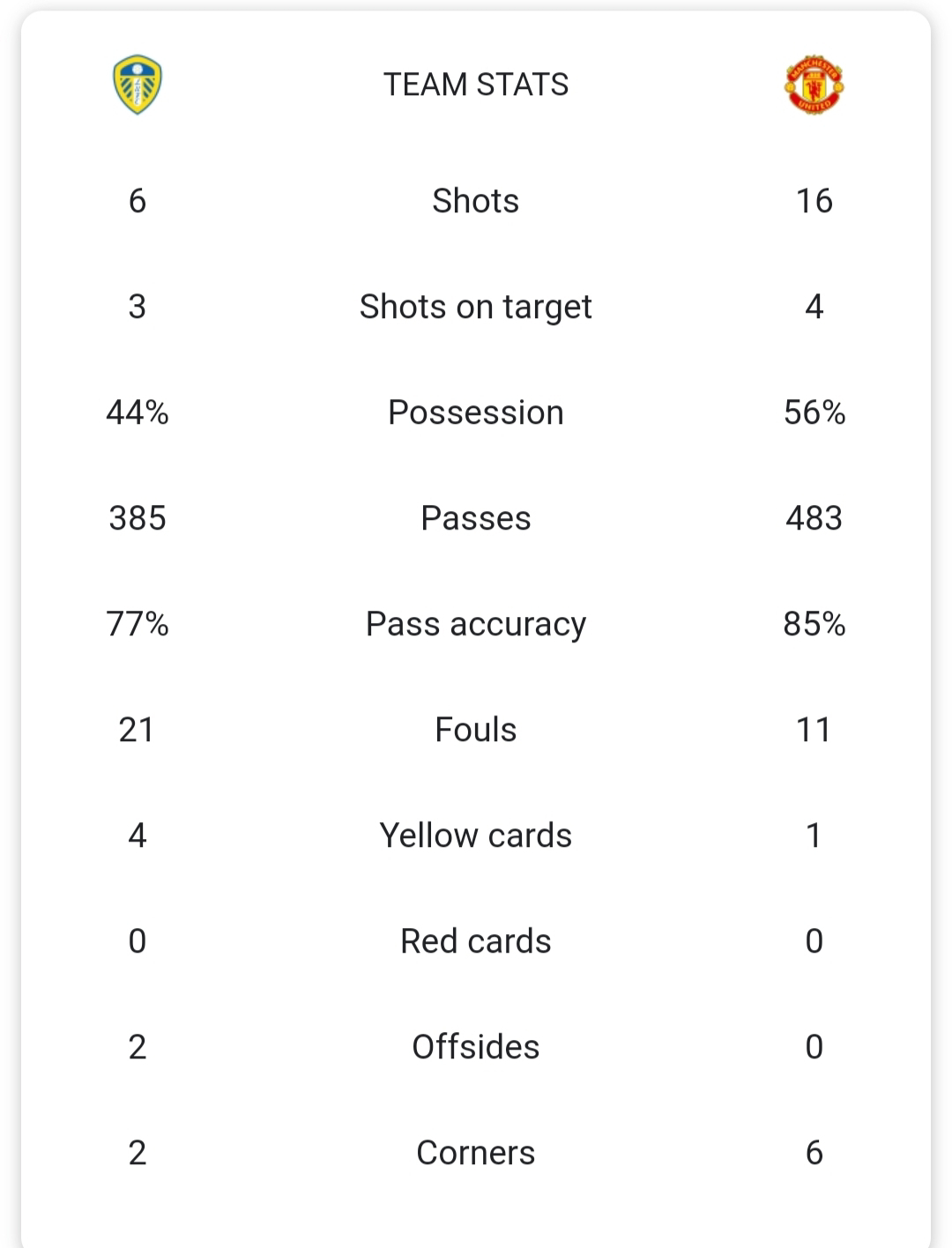Viewport: 952px width, 1248px height.
Task: Click Manchester United's 16 shots value
Action: [x=814, y=201]
